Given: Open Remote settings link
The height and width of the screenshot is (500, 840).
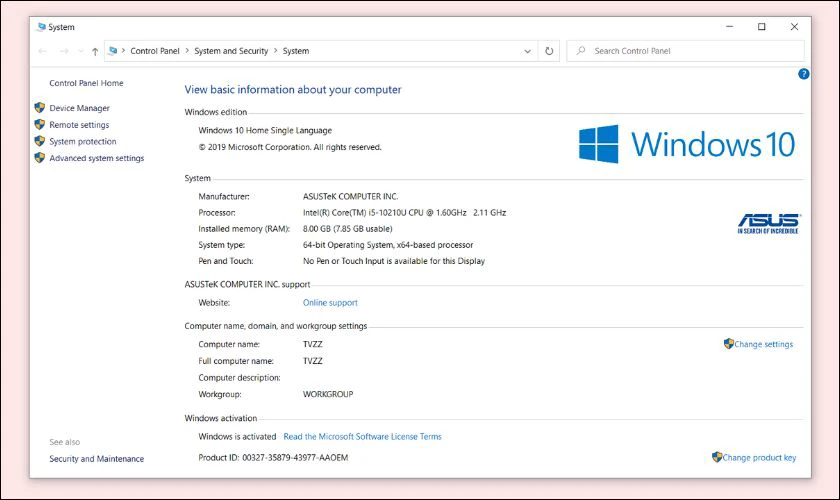Looking at the screenshot, I should point(79,124).
